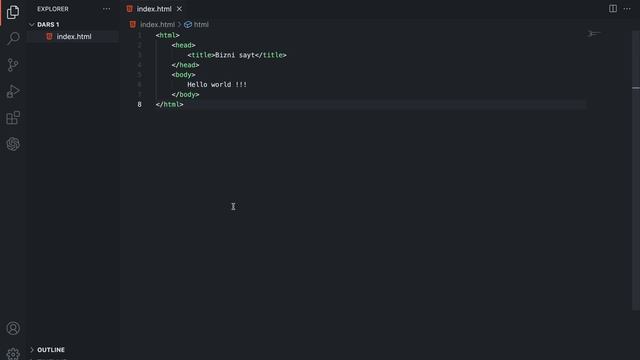Viewport: 640px width, 360px height.
Task: Click the closing body tag line
Action: 185,94
